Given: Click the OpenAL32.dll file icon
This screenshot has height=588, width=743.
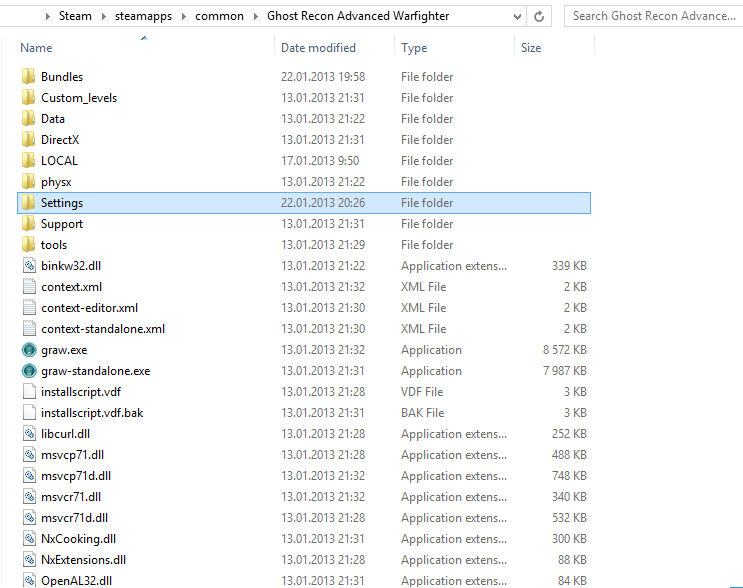Looking at the screenshot, I should (x=29, y=580).
